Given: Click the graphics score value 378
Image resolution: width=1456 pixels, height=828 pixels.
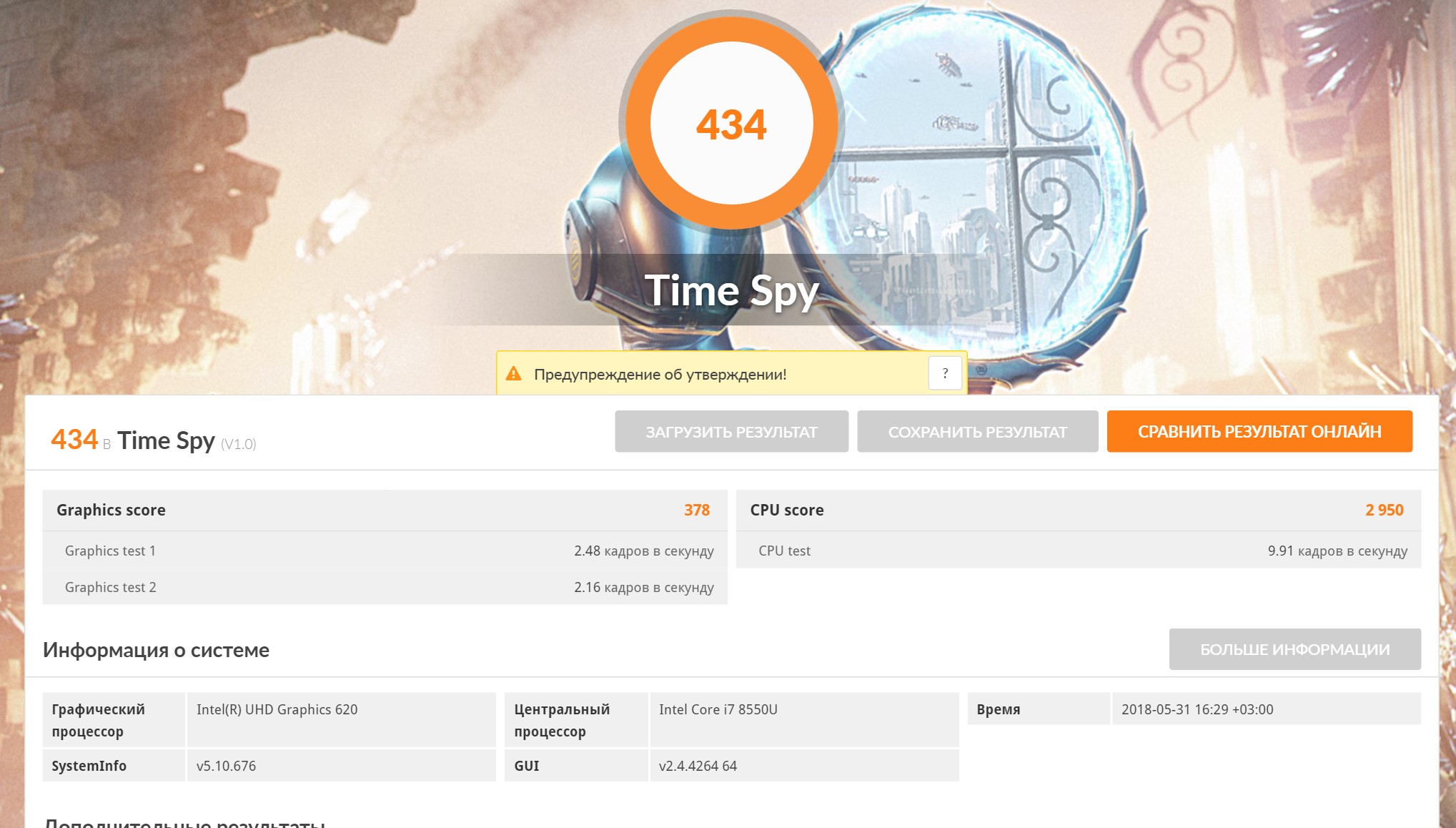Looking at the screenshot, I should pyautogui.click(x=696, y=510).
